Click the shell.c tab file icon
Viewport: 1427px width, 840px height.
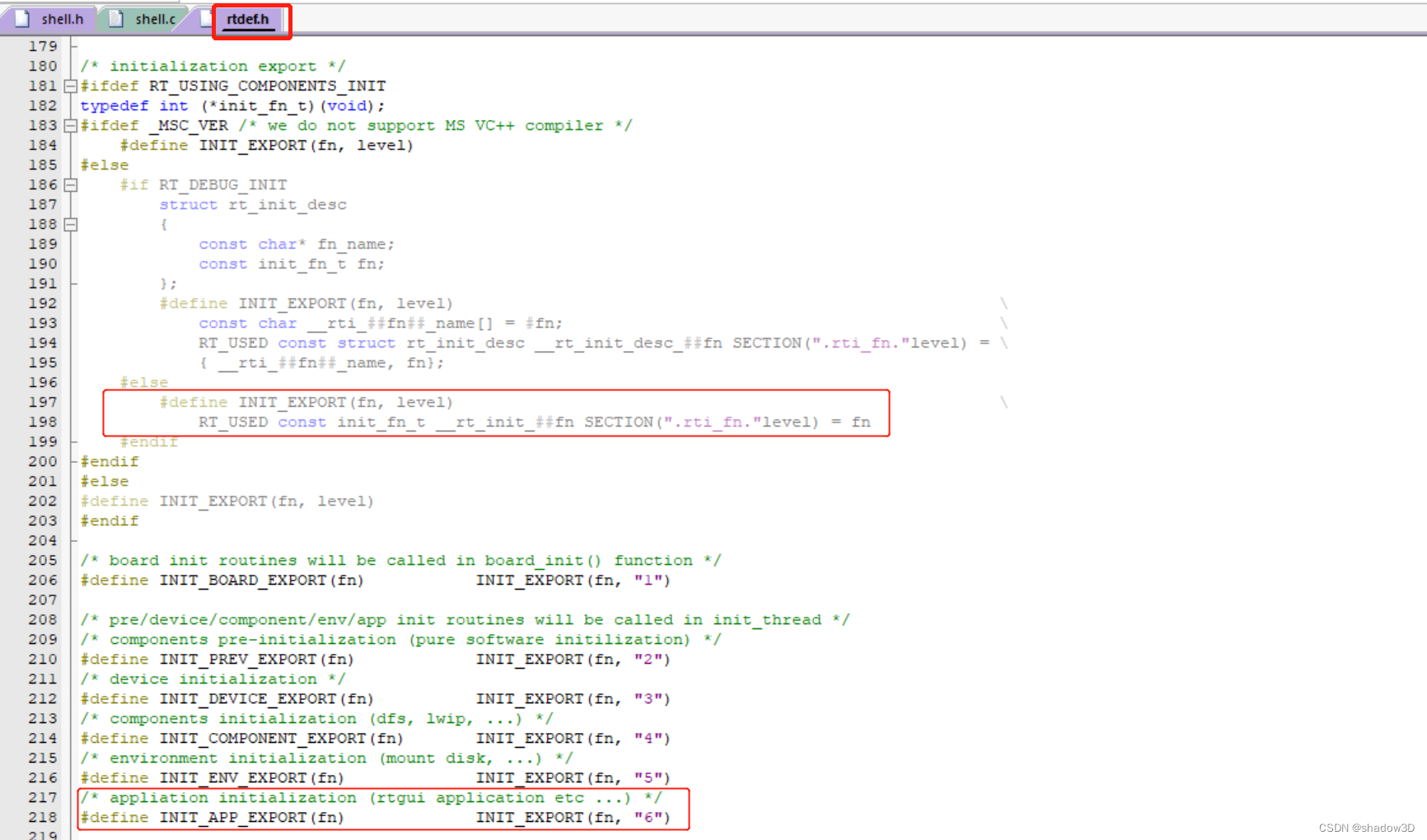116,19
